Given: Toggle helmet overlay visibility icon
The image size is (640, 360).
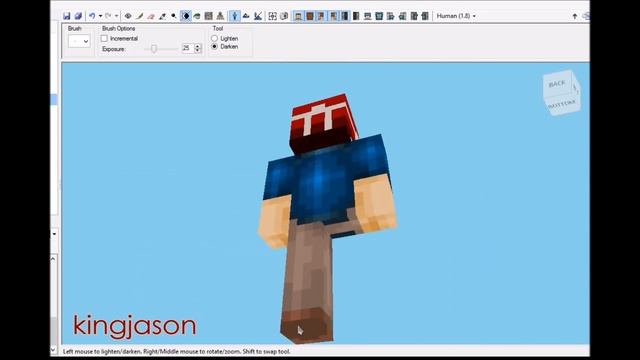Looking at the screenshot, I should tap(367, 16).
